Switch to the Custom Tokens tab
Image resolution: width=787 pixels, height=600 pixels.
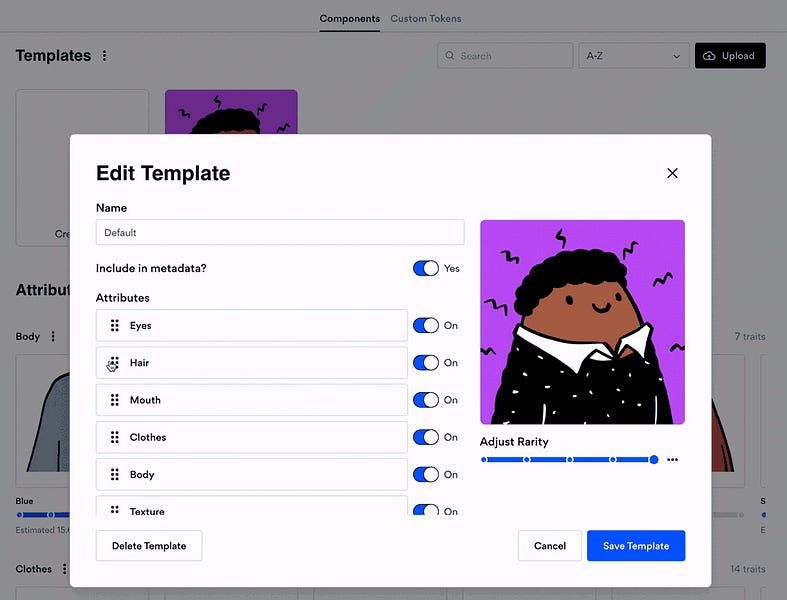(425, 18)
